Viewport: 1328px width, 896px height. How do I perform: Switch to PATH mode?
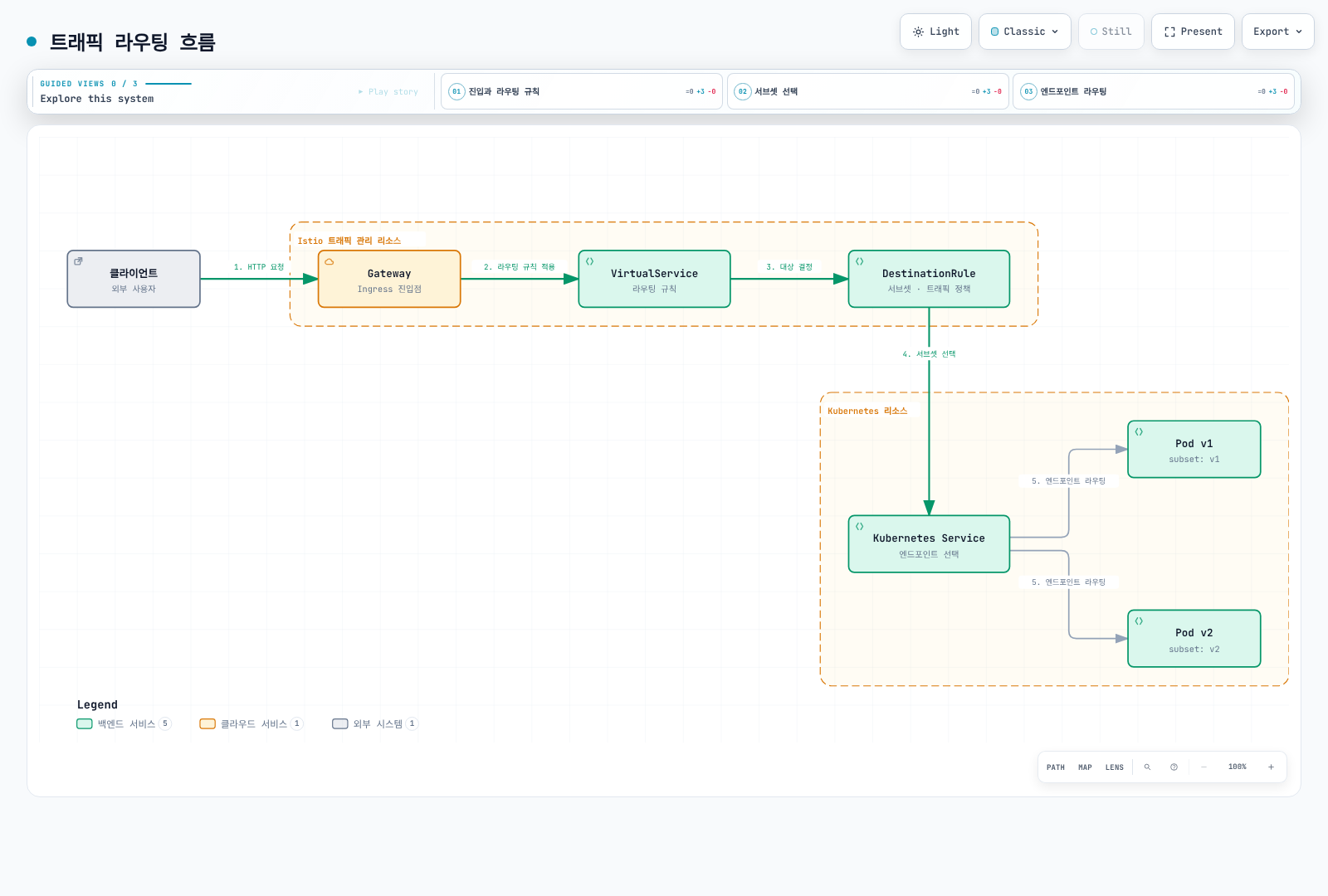click(1056, 767)
